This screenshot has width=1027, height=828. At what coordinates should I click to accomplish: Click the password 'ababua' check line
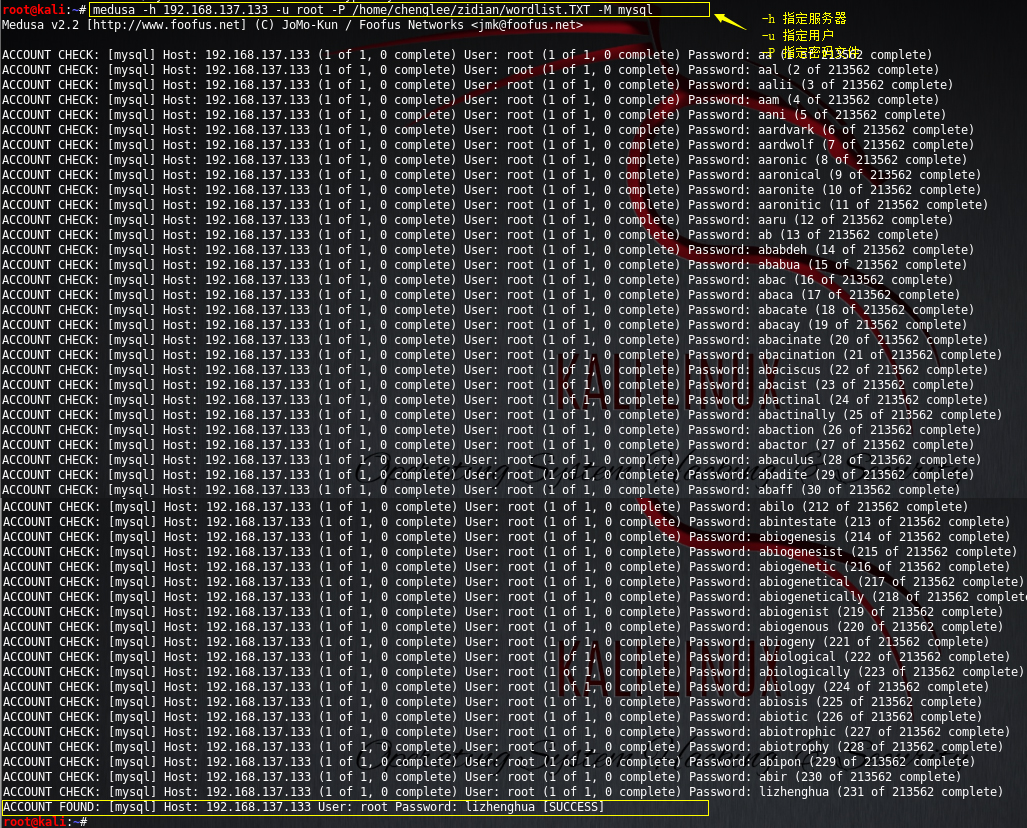click(x=485, y=265)
